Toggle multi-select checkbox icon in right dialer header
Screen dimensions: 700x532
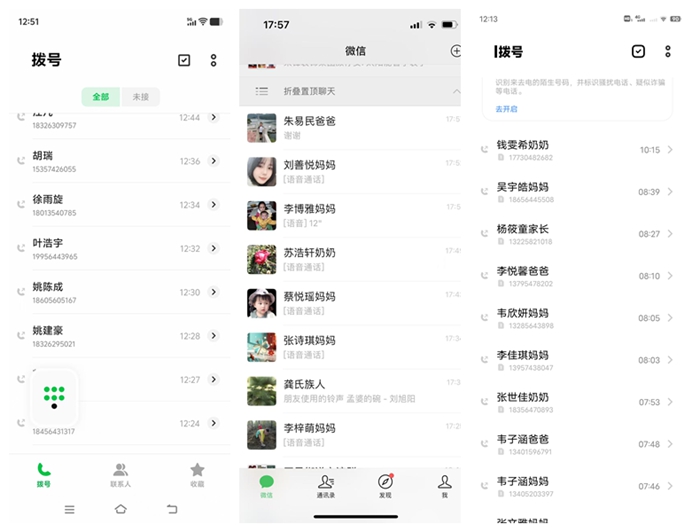[638, 51]
